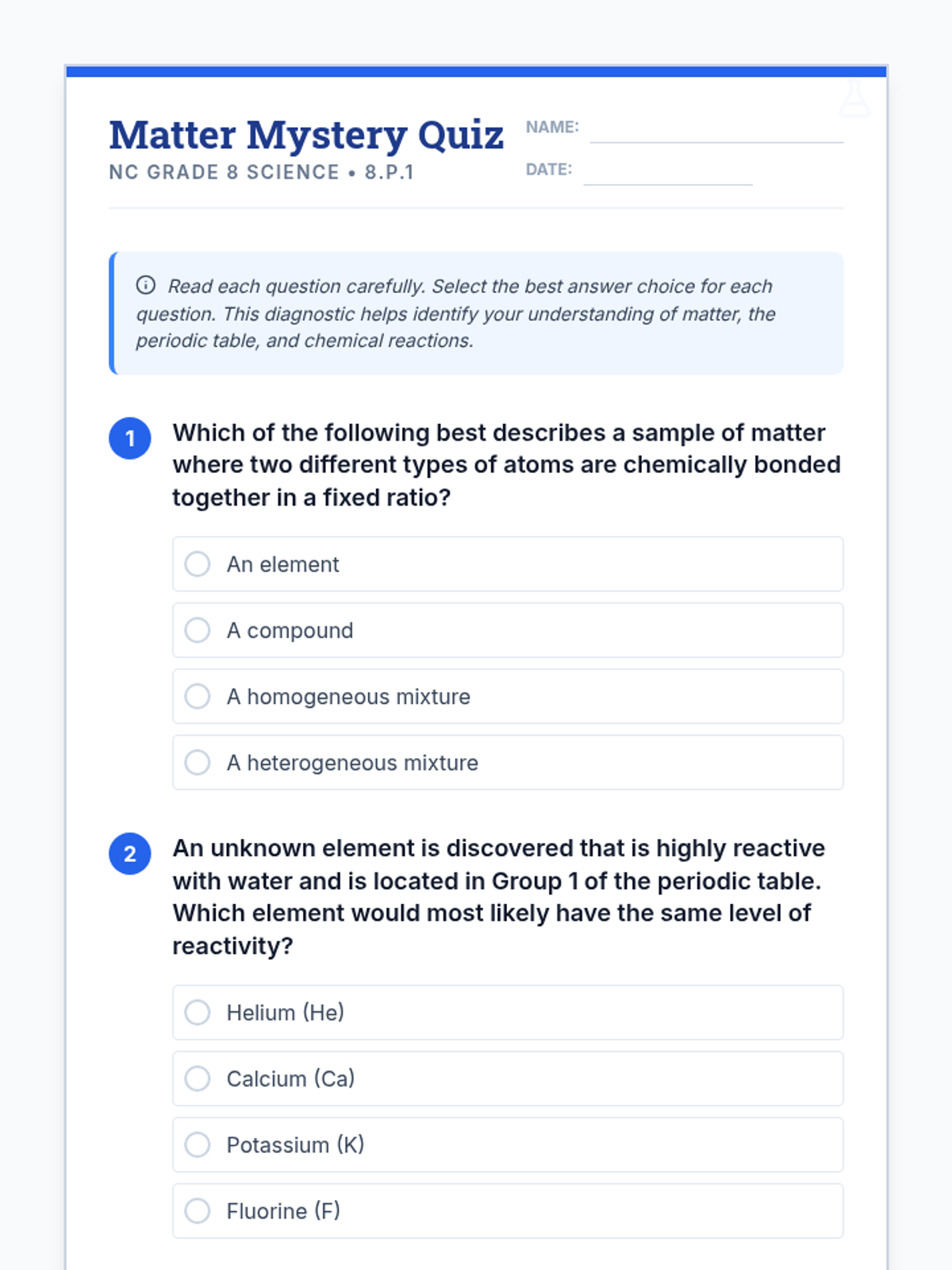The image size is (952, 1270).
Task: Click the faint flask icon in header corner
Action: click(854, 98)
